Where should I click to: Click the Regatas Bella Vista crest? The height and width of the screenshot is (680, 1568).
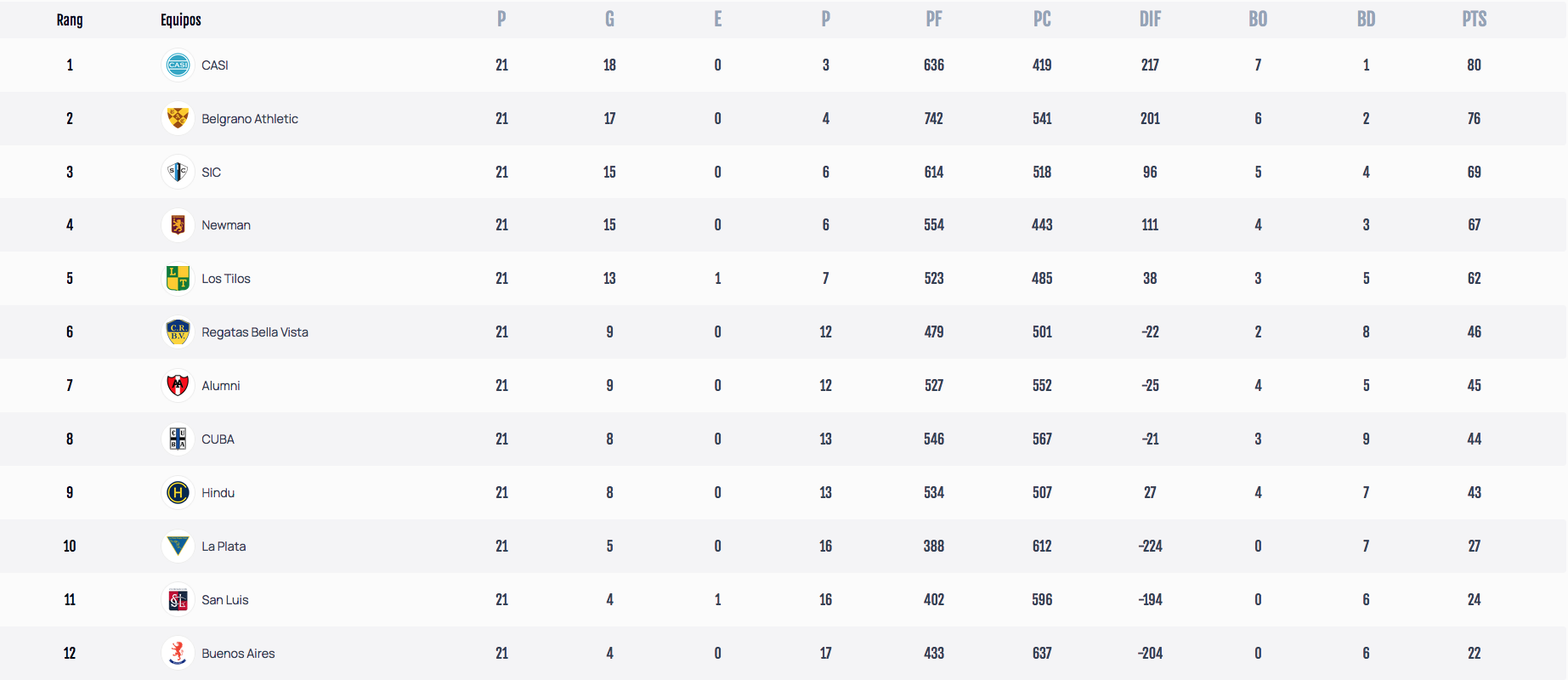click(178, 331)
